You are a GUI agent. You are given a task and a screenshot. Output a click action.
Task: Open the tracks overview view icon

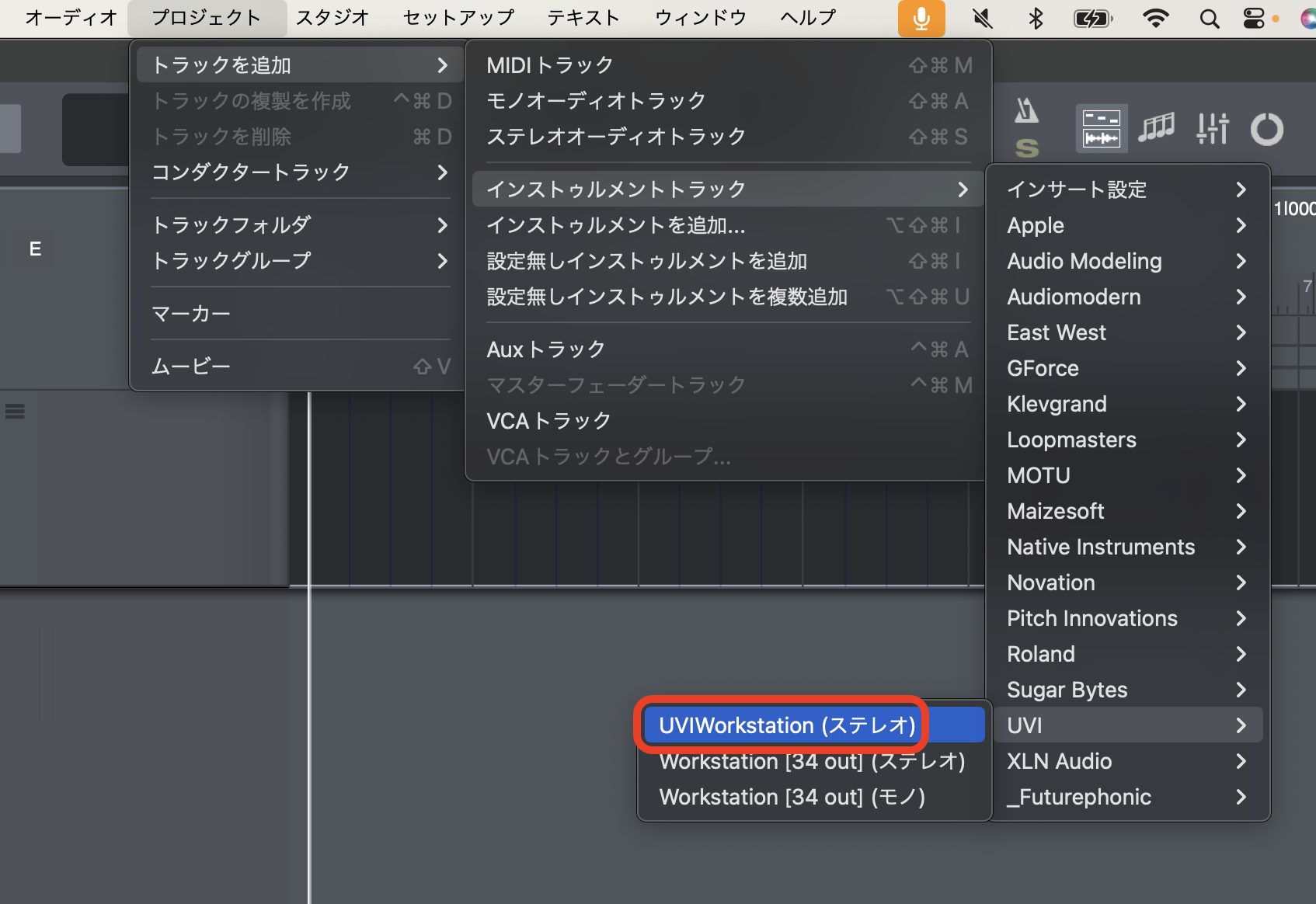1102,128
